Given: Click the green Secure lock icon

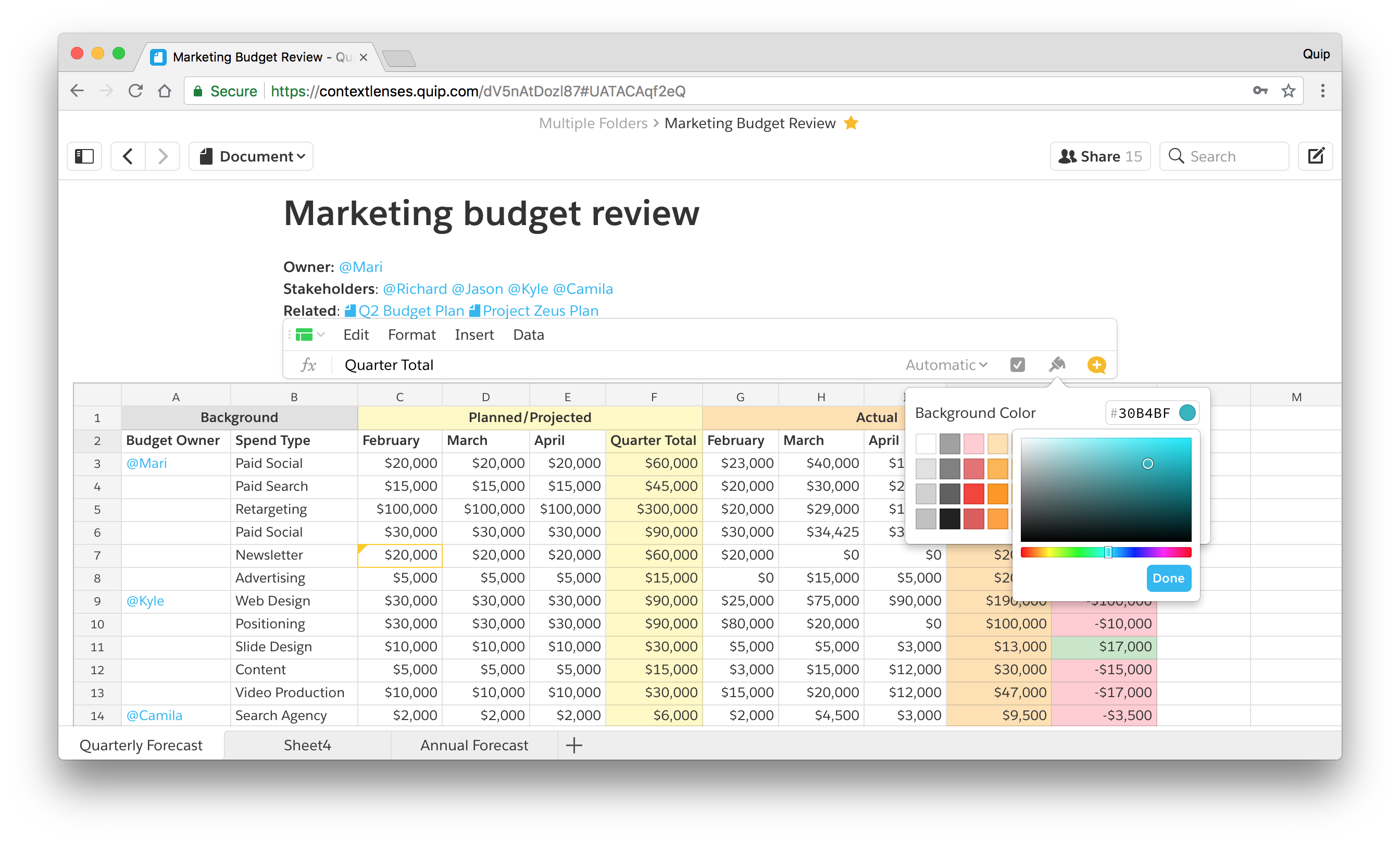Looking at the screenshot, I should click(x=197, y=91).
